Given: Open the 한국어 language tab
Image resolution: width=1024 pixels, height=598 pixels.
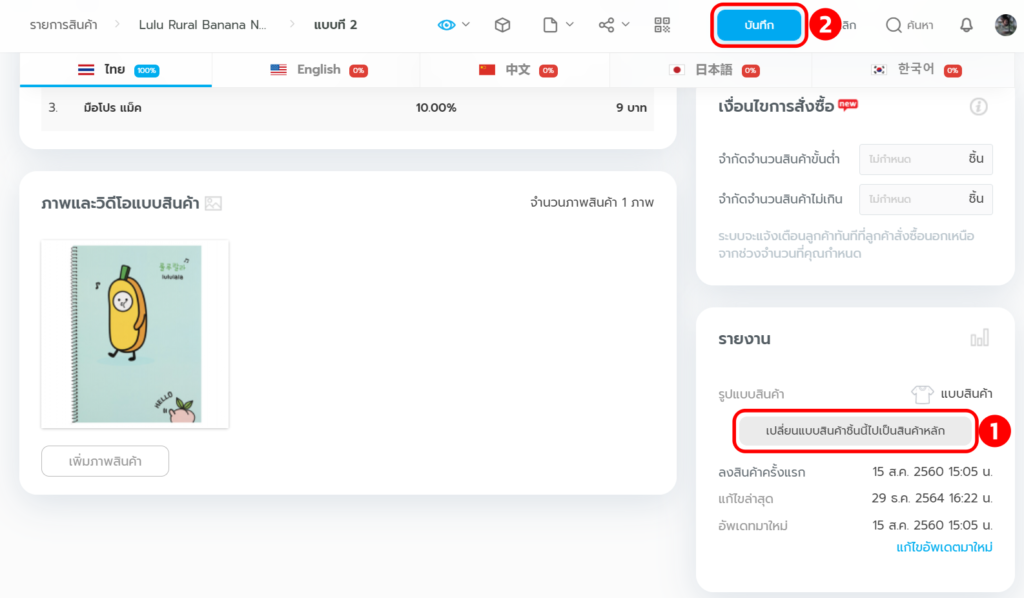Looking at the screenshot, I should [914, 70].
